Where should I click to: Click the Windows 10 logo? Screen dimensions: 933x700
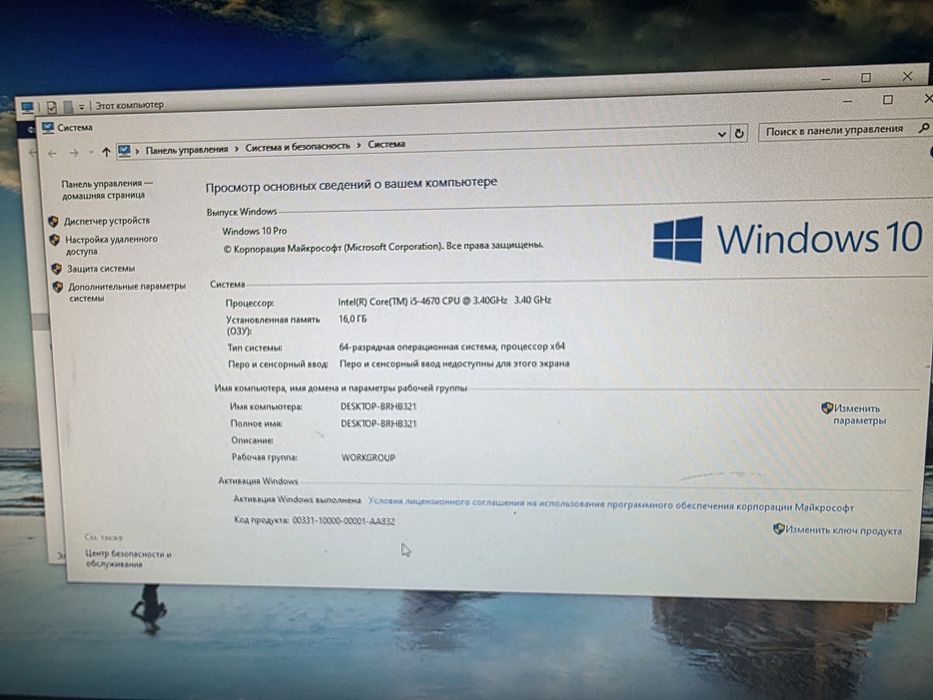[787, 239]
